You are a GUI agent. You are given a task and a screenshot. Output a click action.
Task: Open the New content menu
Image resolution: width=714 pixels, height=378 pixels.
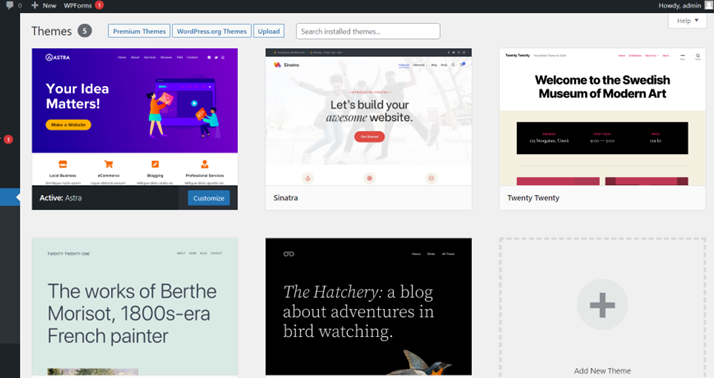(44, 5)
